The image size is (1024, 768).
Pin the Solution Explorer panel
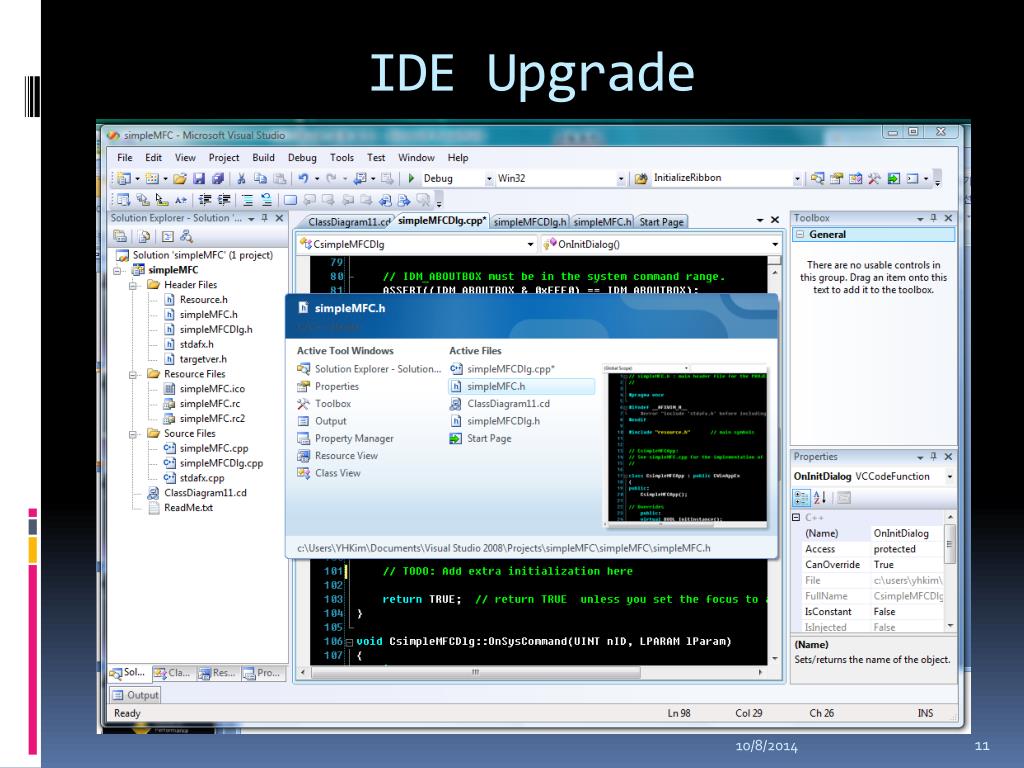(264, 218)
